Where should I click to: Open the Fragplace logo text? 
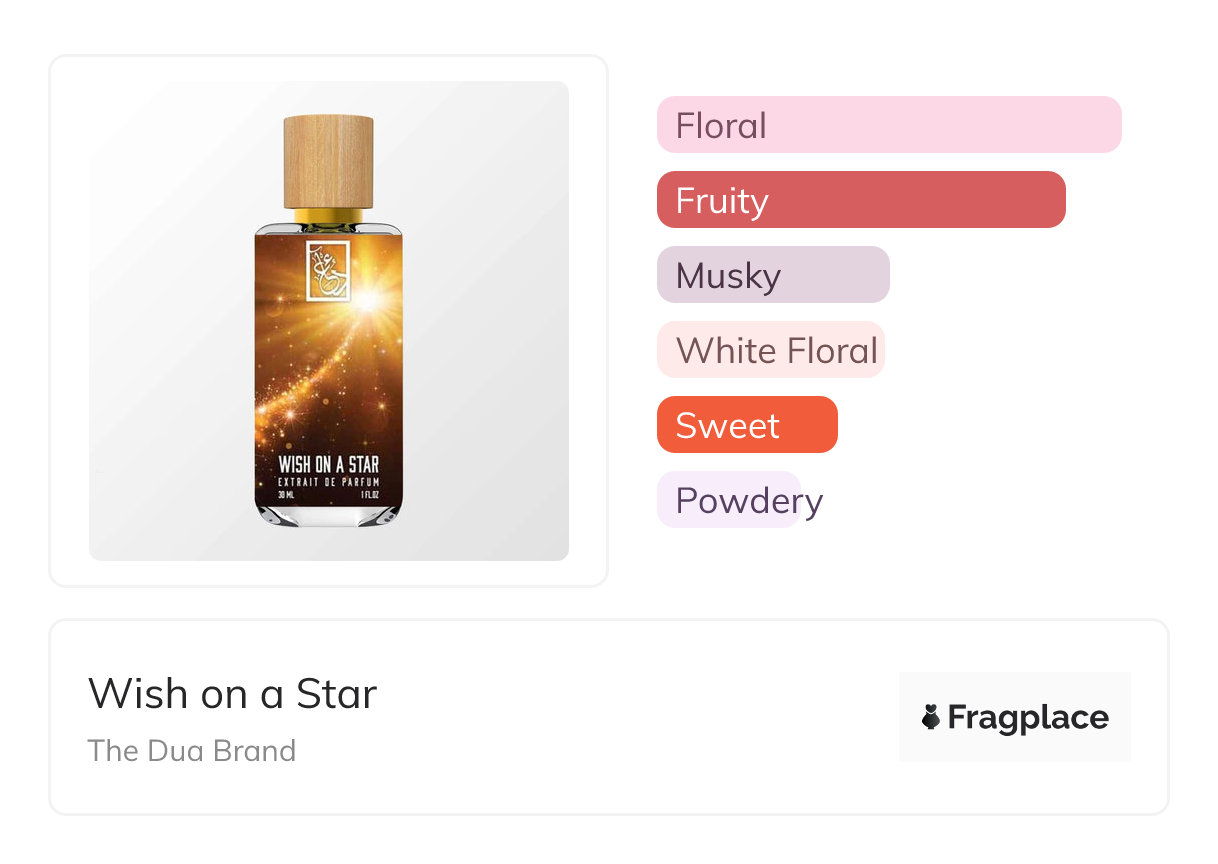[x=1027, y=718]
